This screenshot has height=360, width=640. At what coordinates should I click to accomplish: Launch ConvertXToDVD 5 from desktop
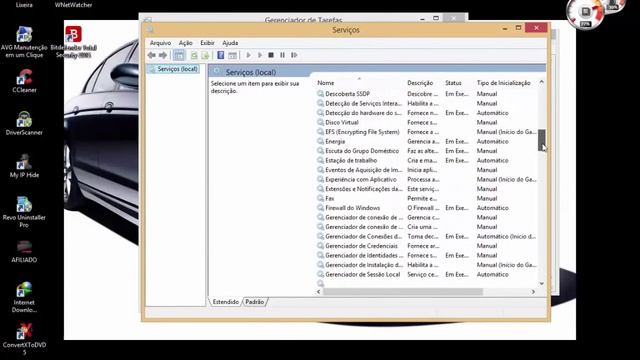point(24,340)
